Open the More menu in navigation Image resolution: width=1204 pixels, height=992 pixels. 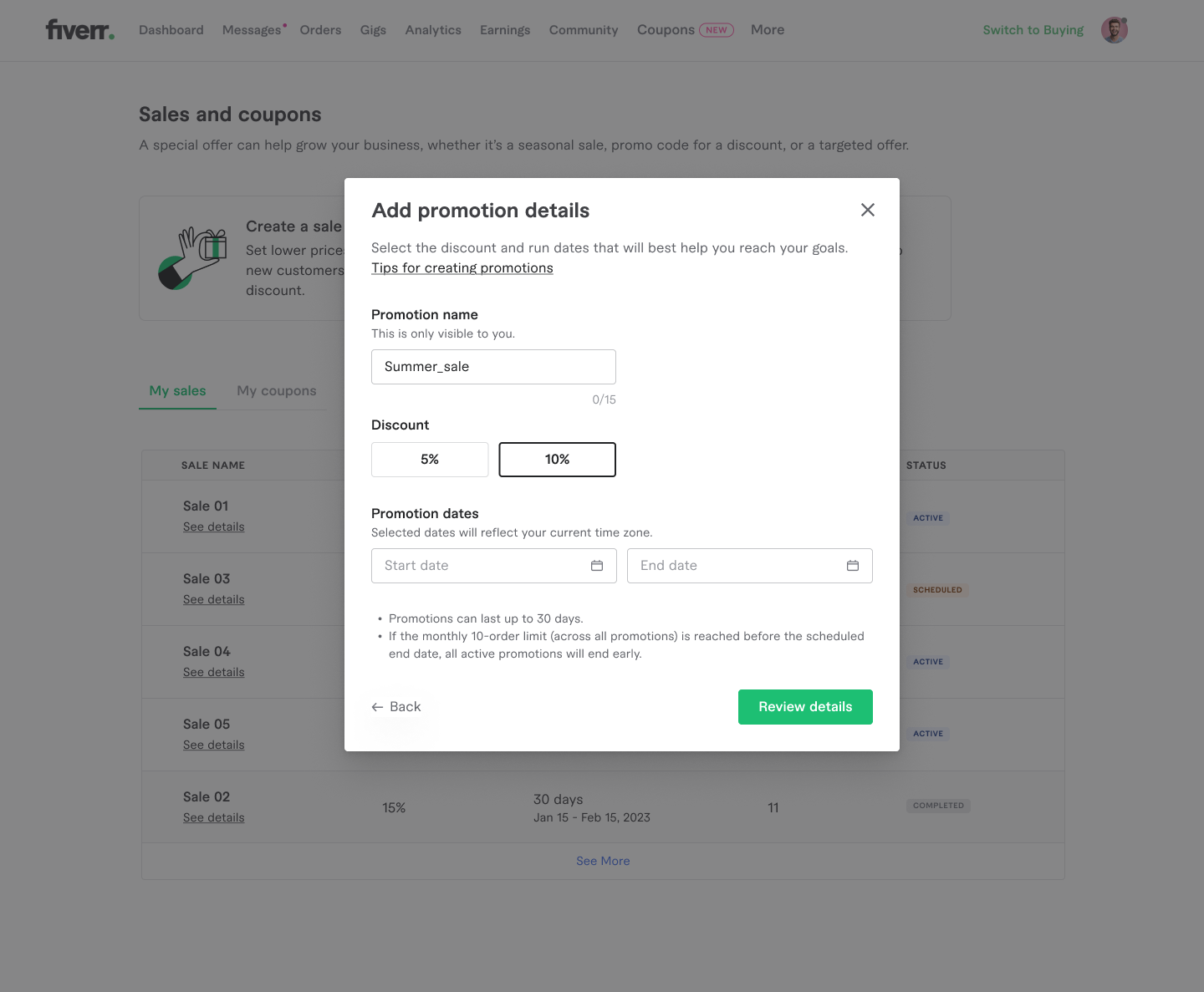coord(768,30)
